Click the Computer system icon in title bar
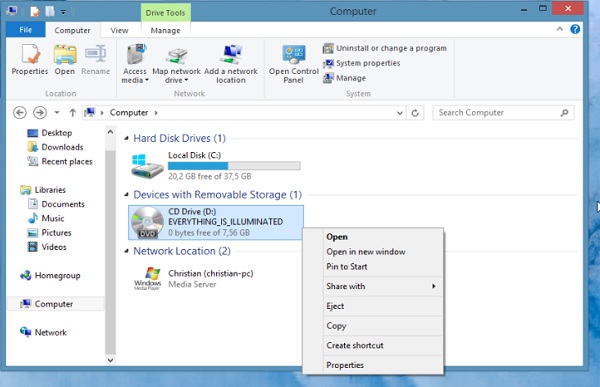 pyautogui.click(x=12, y=11)
